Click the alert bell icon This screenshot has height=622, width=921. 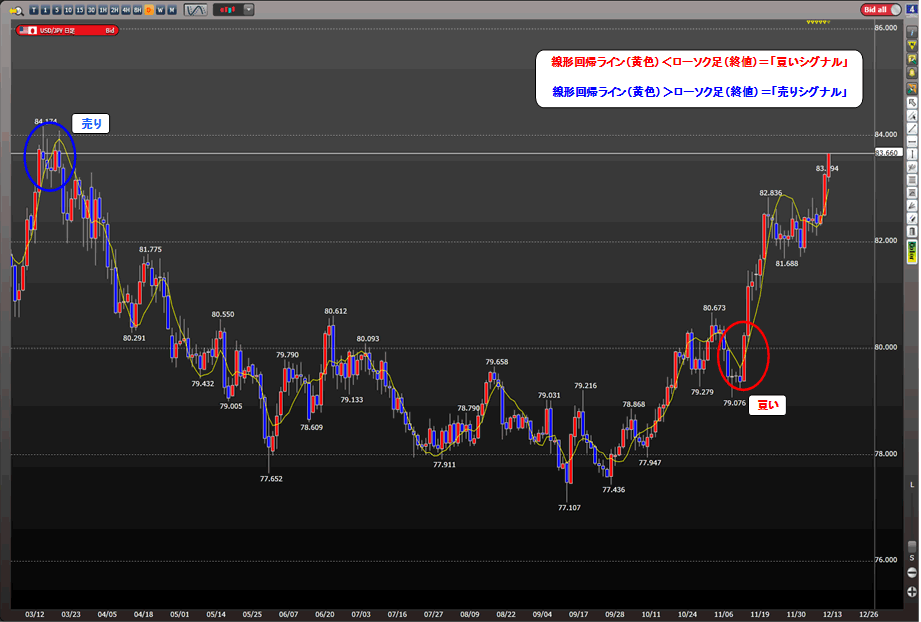913,72
